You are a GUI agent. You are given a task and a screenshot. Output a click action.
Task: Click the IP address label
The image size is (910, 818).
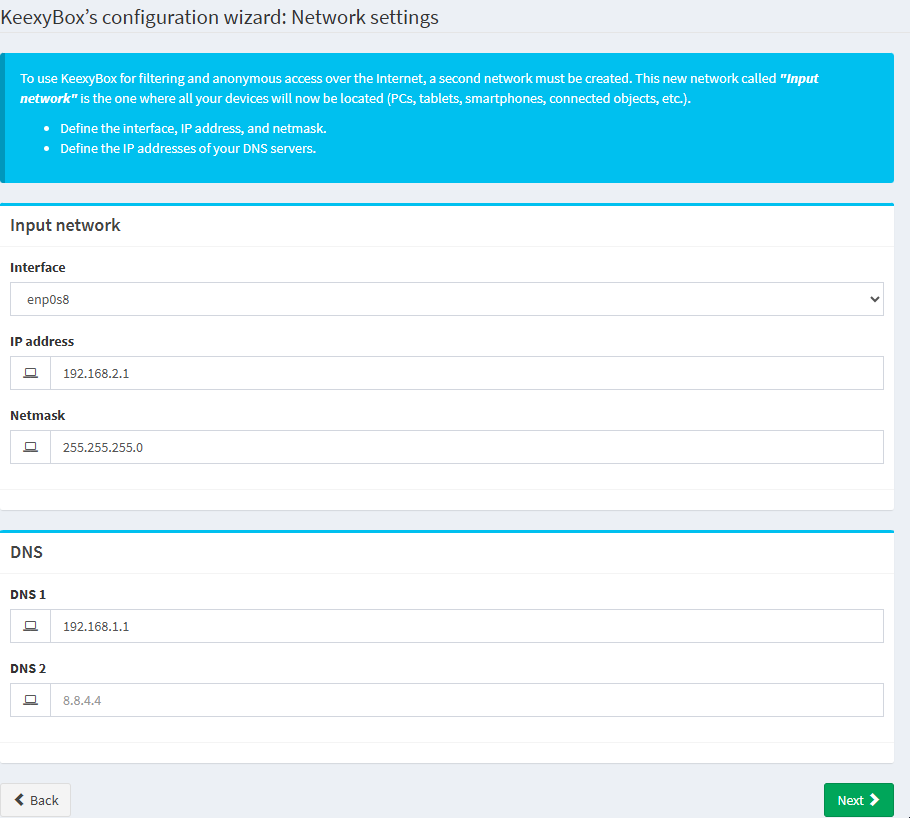click(42, 341)
